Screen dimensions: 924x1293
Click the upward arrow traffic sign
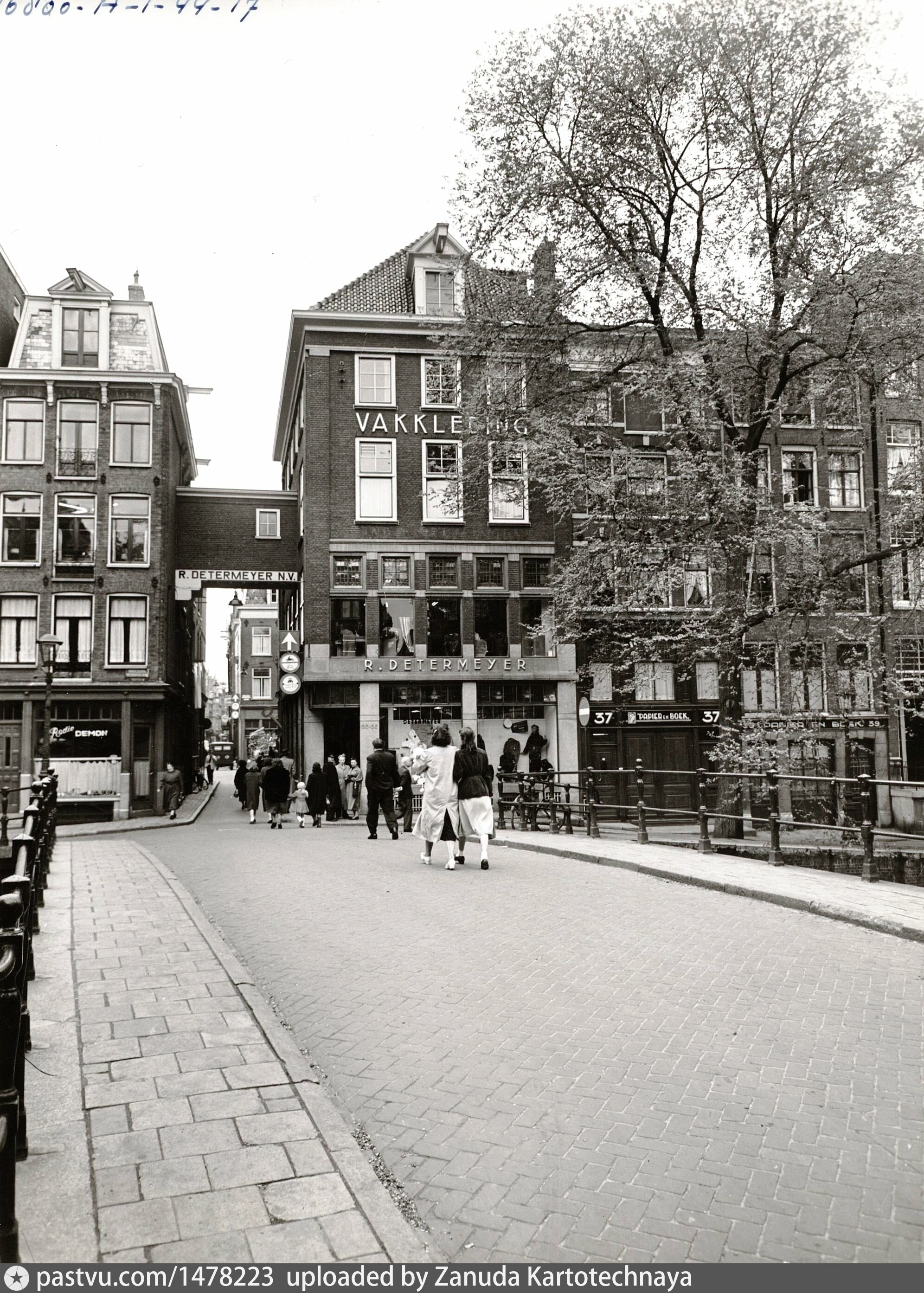pyautogui.click(x=289, y=641)
